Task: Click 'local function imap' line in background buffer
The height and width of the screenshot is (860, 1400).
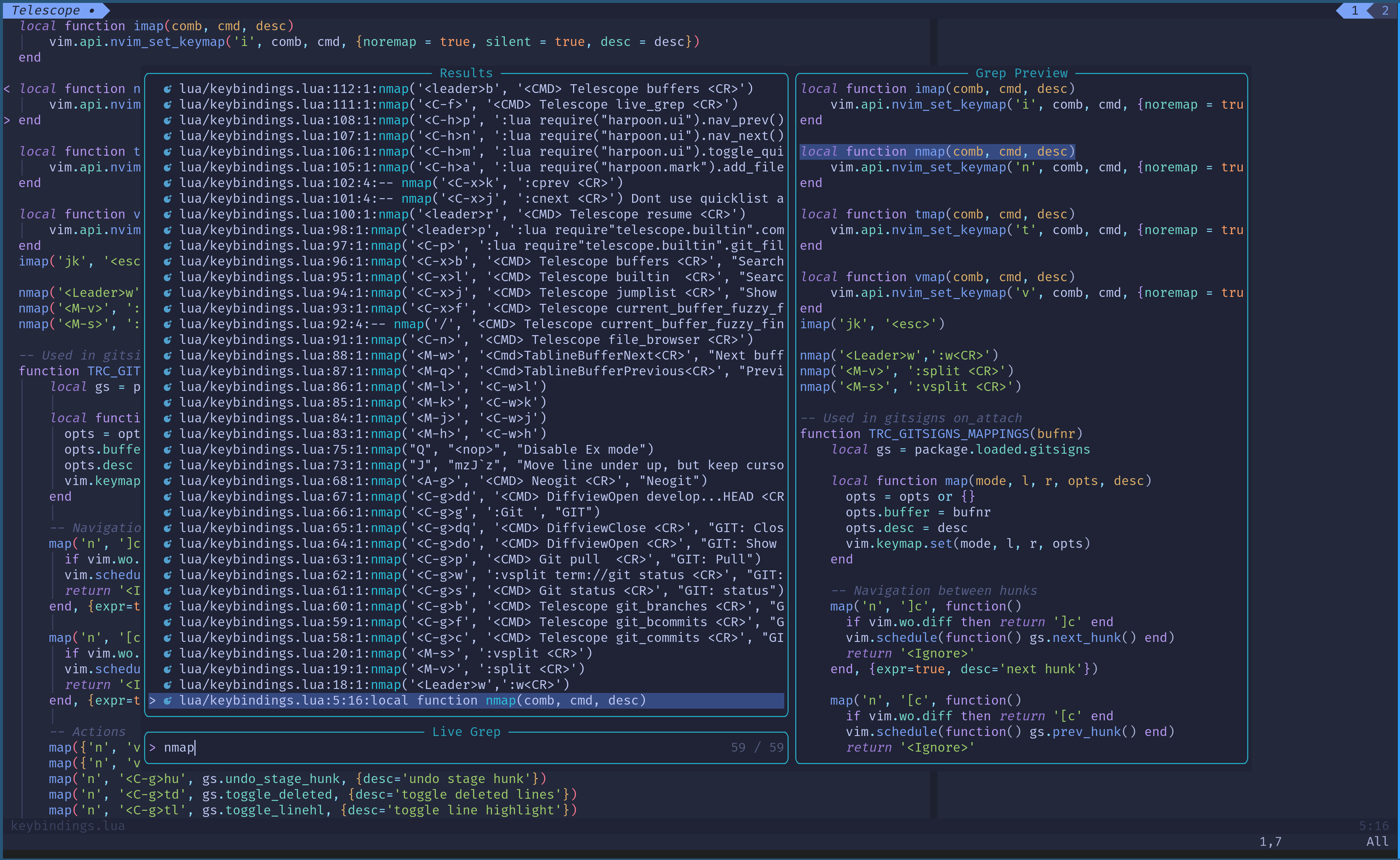Action: tap(156, 26)
